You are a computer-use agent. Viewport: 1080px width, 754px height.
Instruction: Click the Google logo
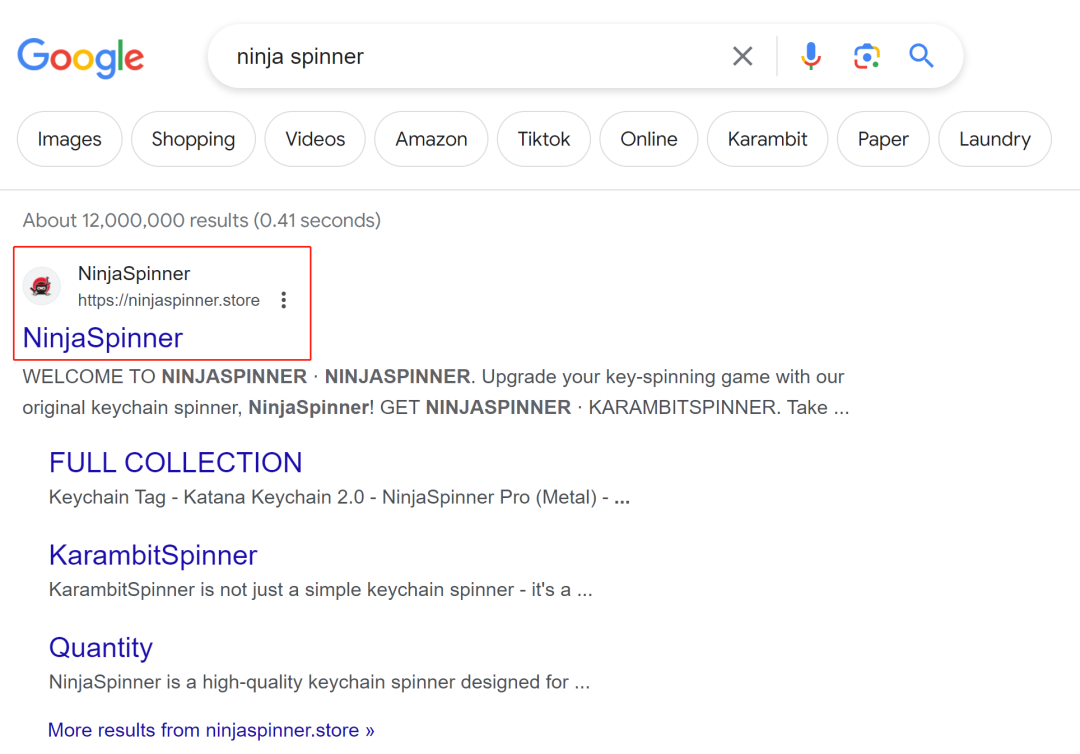(80, 56)
